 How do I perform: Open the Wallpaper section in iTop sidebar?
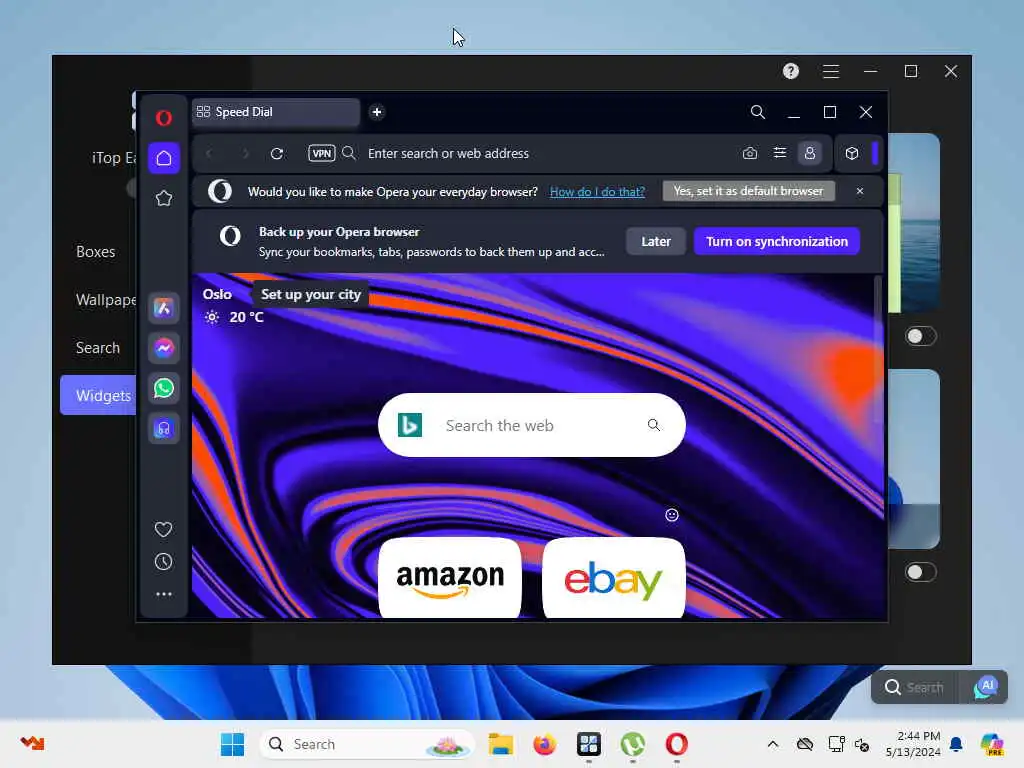pyautogui.click(x=106, y=300)
